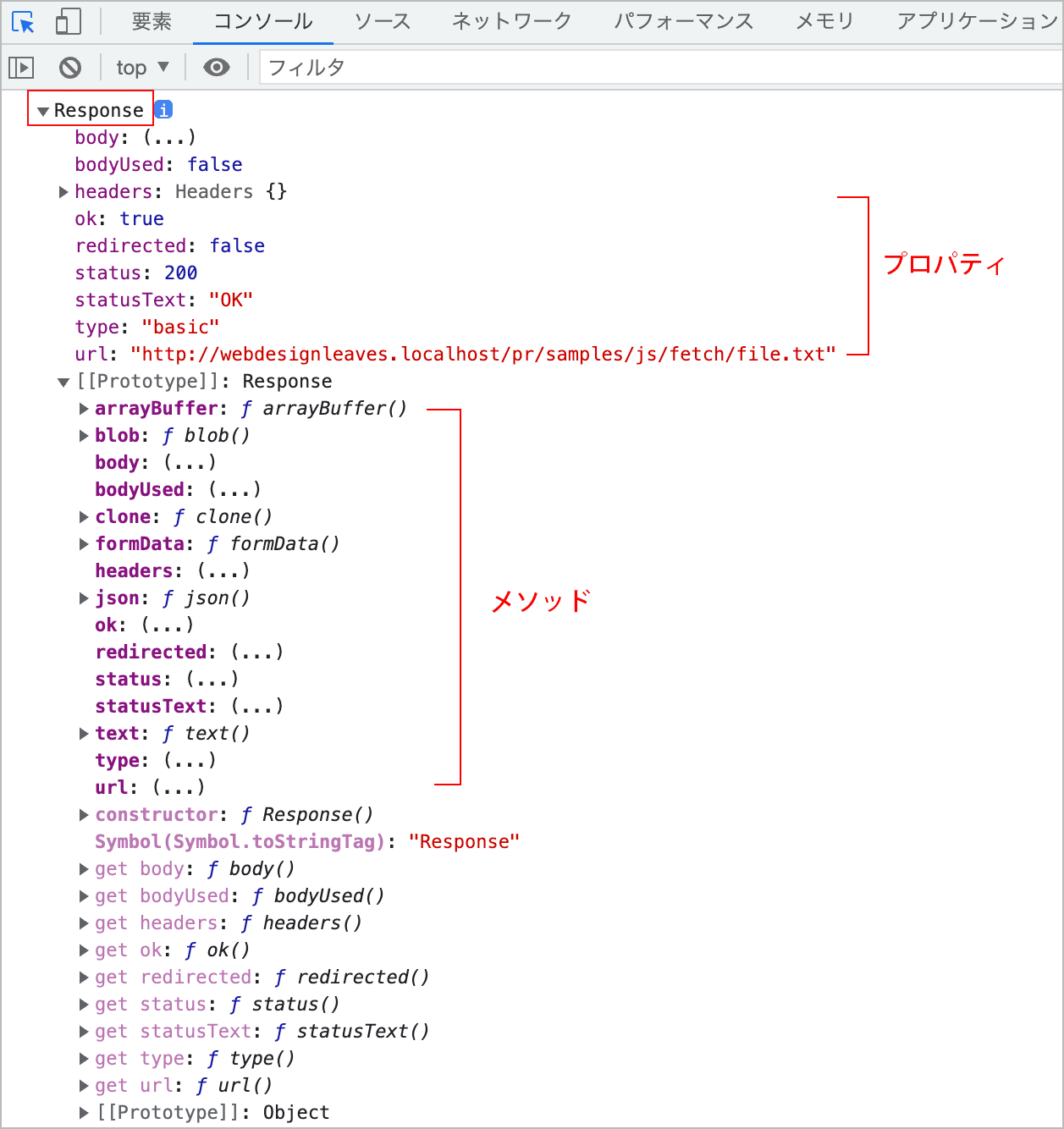Expand the [[Prototype]]: Object node
Viewport: 1064px width, 1129px height.
pyautogui.click(x=84, y=1113)
